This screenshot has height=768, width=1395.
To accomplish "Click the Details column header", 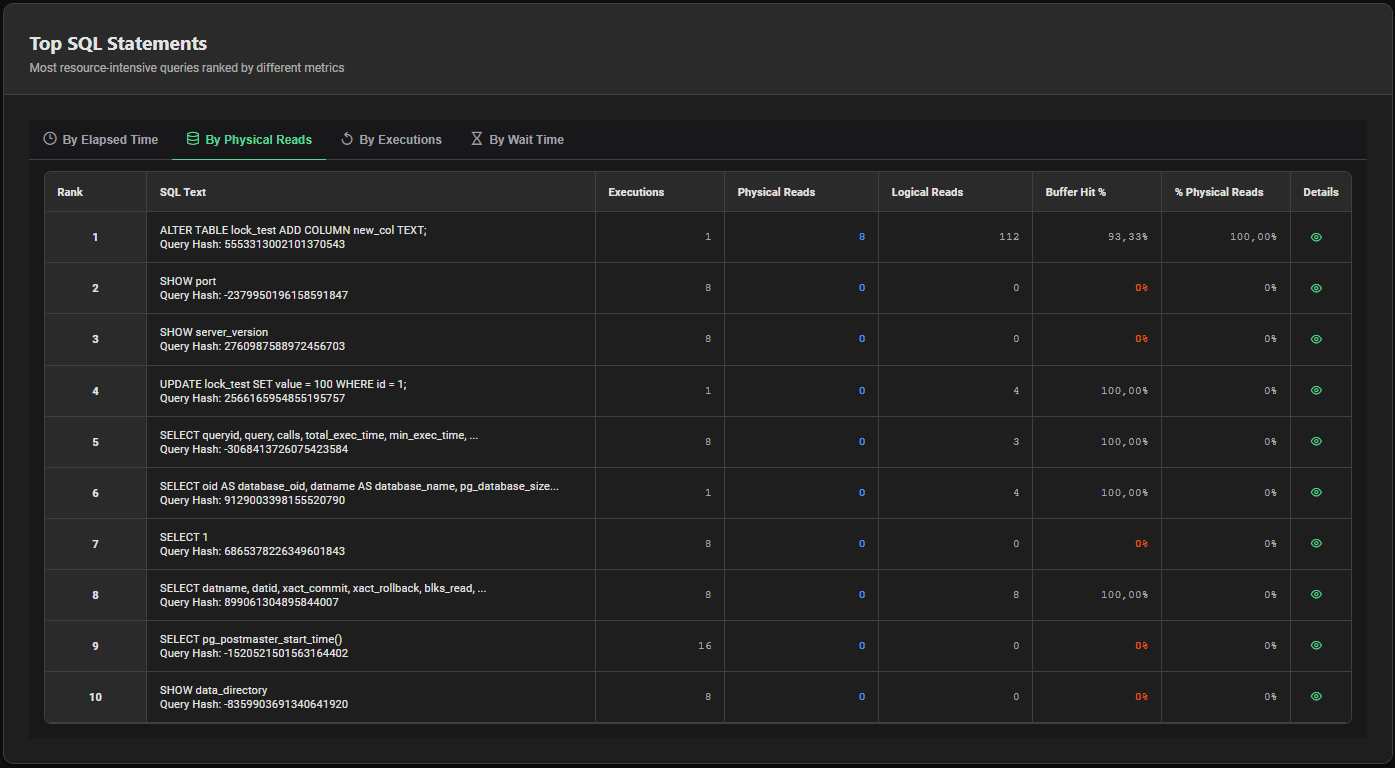I will tap(1320, 192).
